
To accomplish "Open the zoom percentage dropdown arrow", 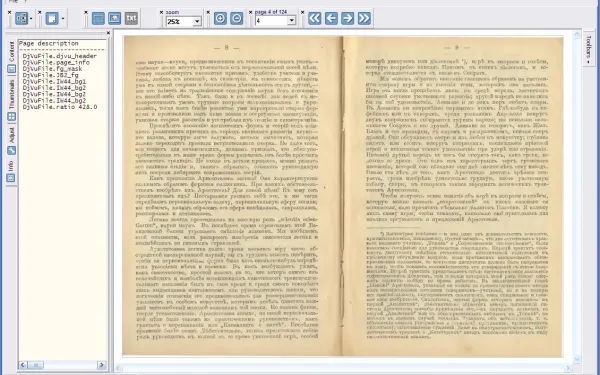I will tap(197, 21).
